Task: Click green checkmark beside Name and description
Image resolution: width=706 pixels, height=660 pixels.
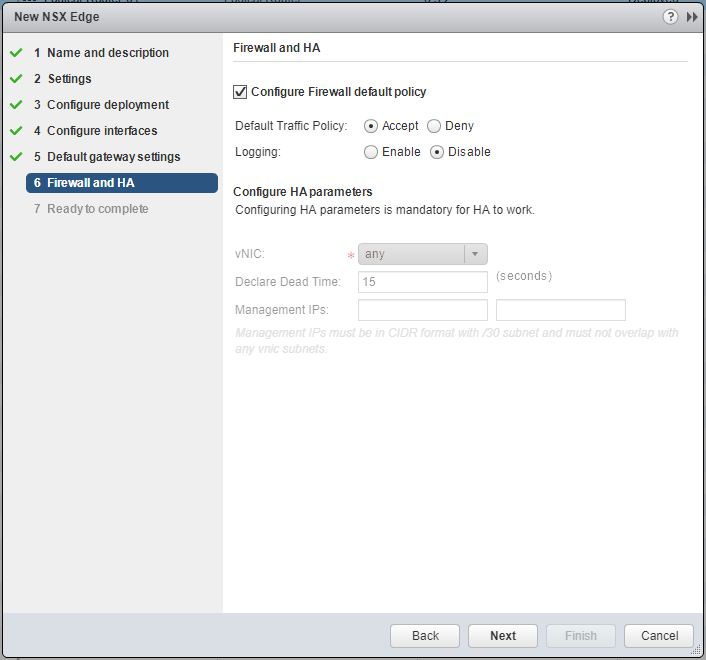Action: pos(16,53)
